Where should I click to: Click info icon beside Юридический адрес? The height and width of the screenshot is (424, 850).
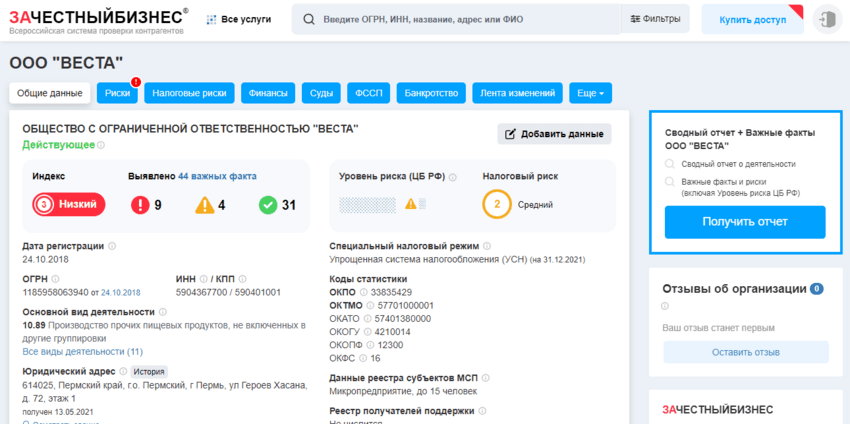123,371
